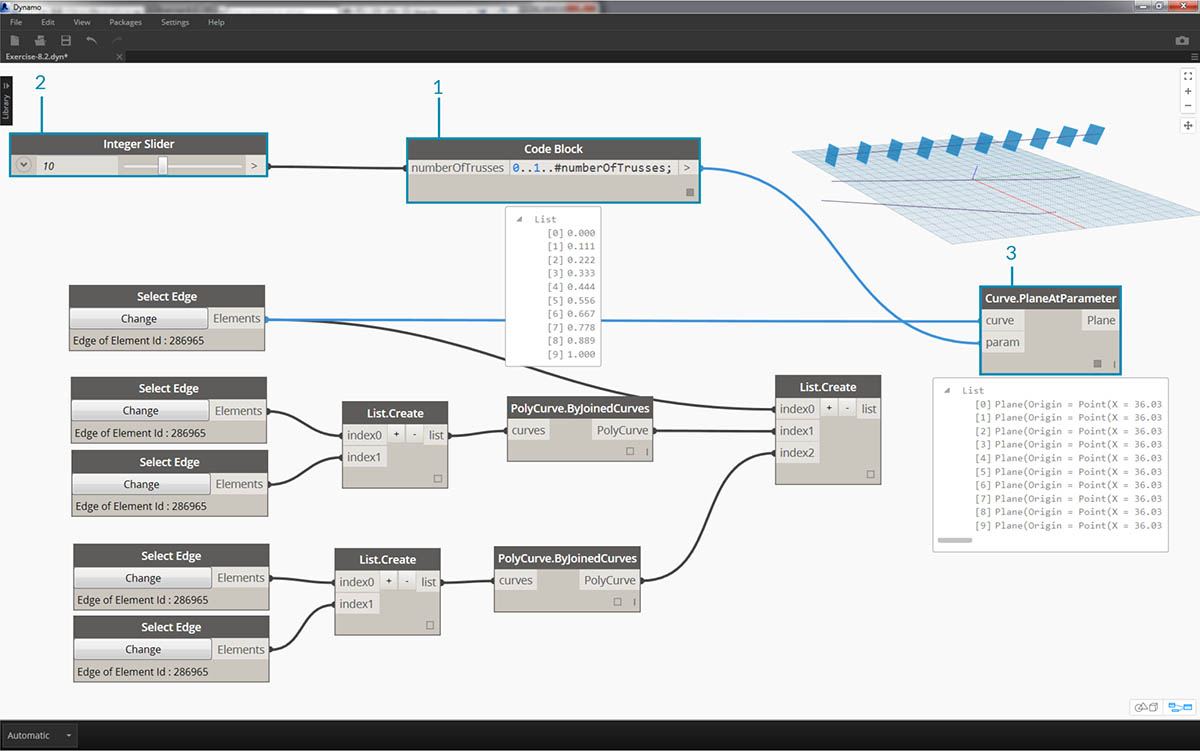Click Change on the topmost Select Edge node

coord(138,319)
